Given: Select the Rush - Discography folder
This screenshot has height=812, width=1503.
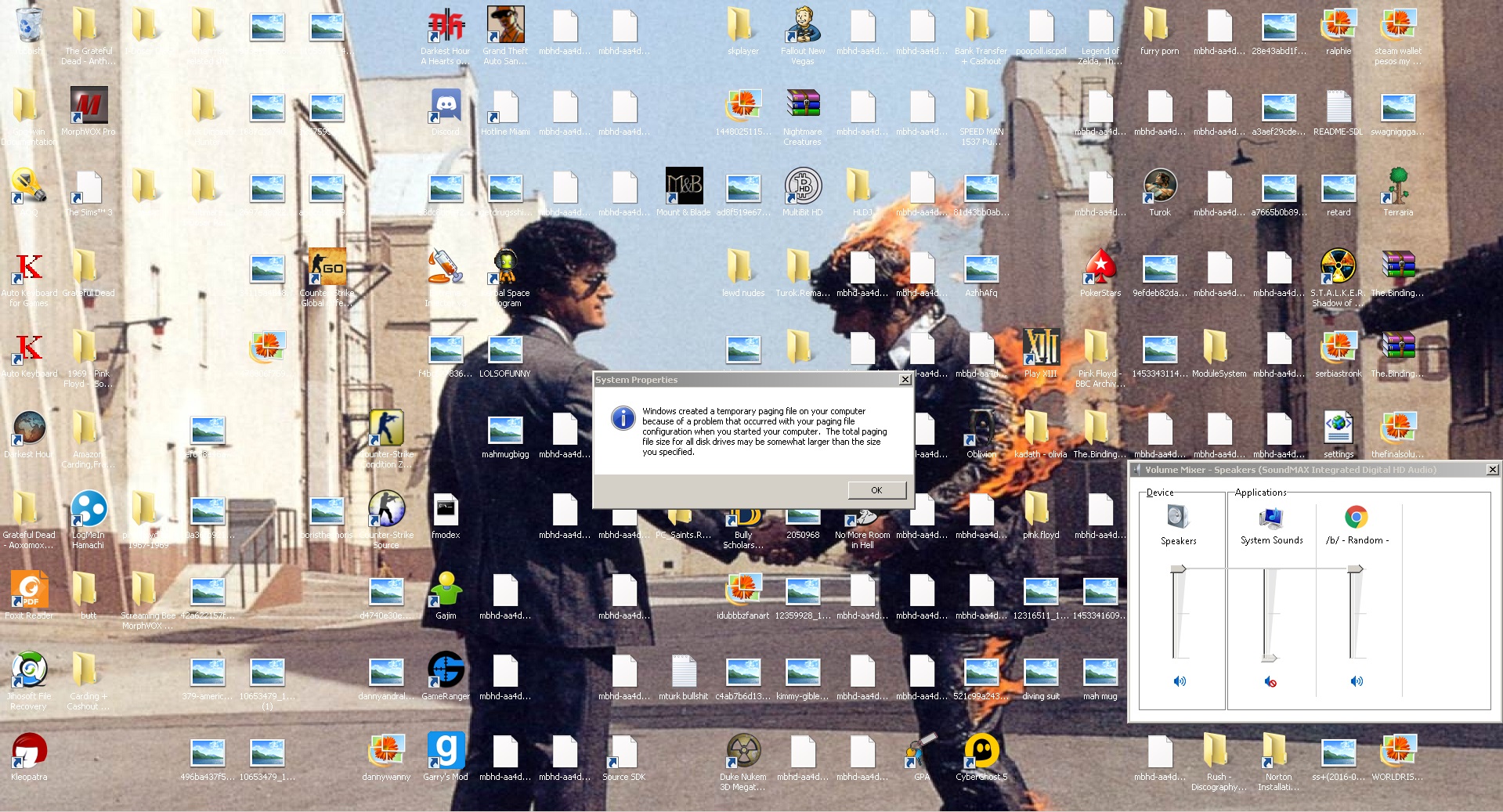Looking at the screenshot, I should point(1219,751).
